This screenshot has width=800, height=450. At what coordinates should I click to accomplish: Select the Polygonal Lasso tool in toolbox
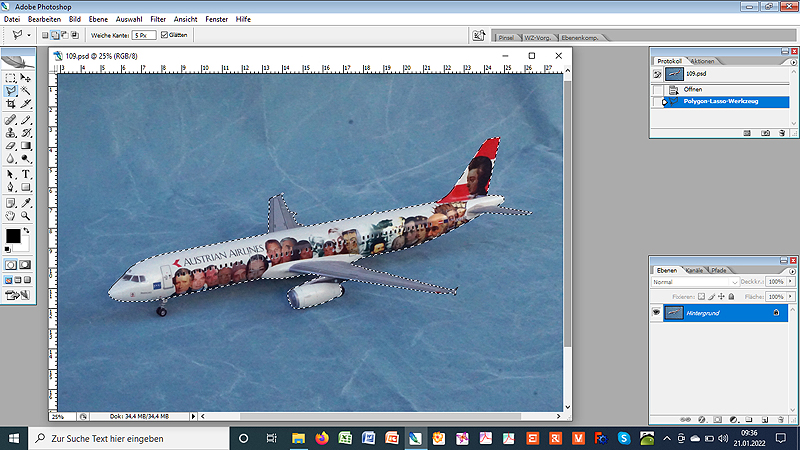[x=11, y=91]
